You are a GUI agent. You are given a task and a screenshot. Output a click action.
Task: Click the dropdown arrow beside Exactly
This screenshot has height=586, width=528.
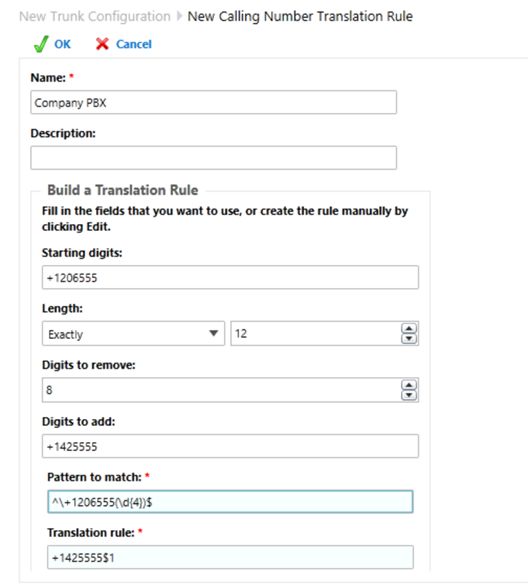click(213, 333)
